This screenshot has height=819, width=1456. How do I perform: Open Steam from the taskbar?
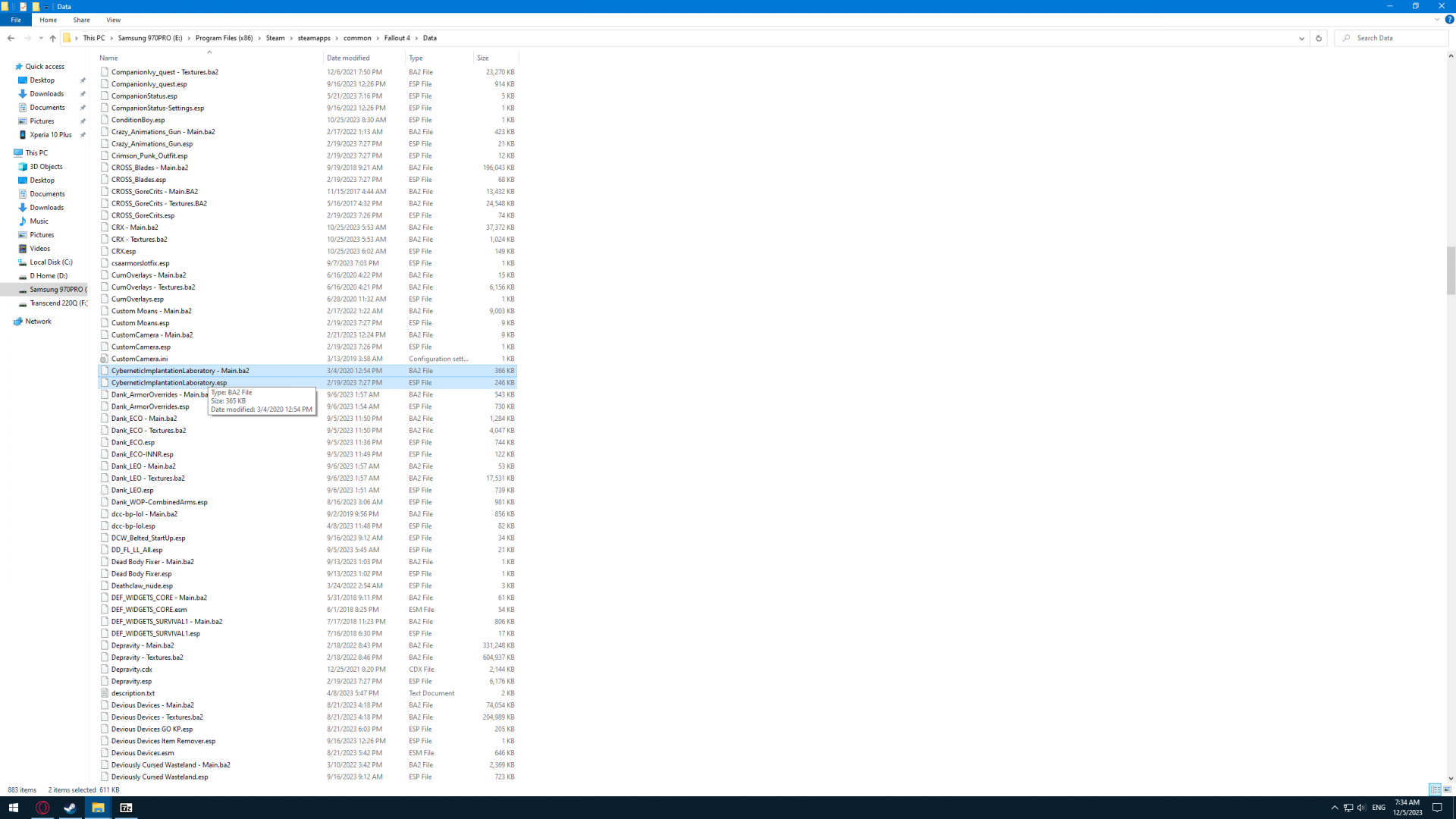[x=70, y=808]
